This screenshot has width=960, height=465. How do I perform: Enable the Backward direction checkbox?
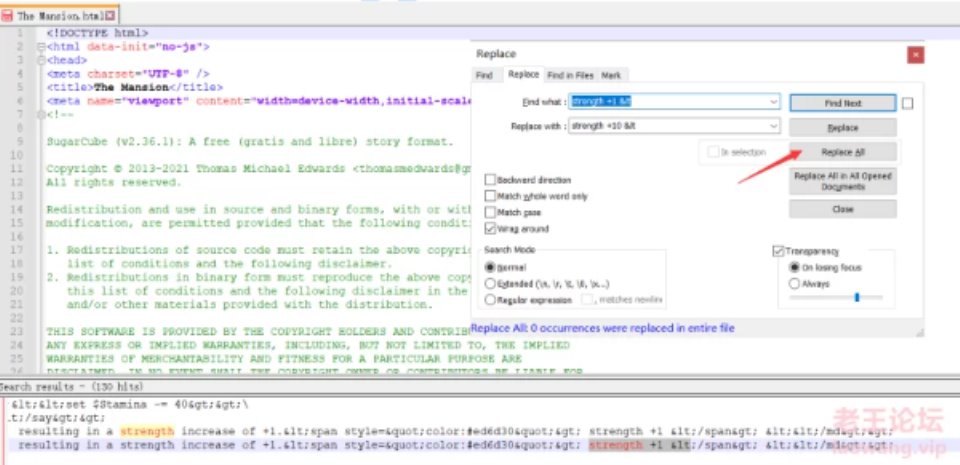click(x=490, y=180)
